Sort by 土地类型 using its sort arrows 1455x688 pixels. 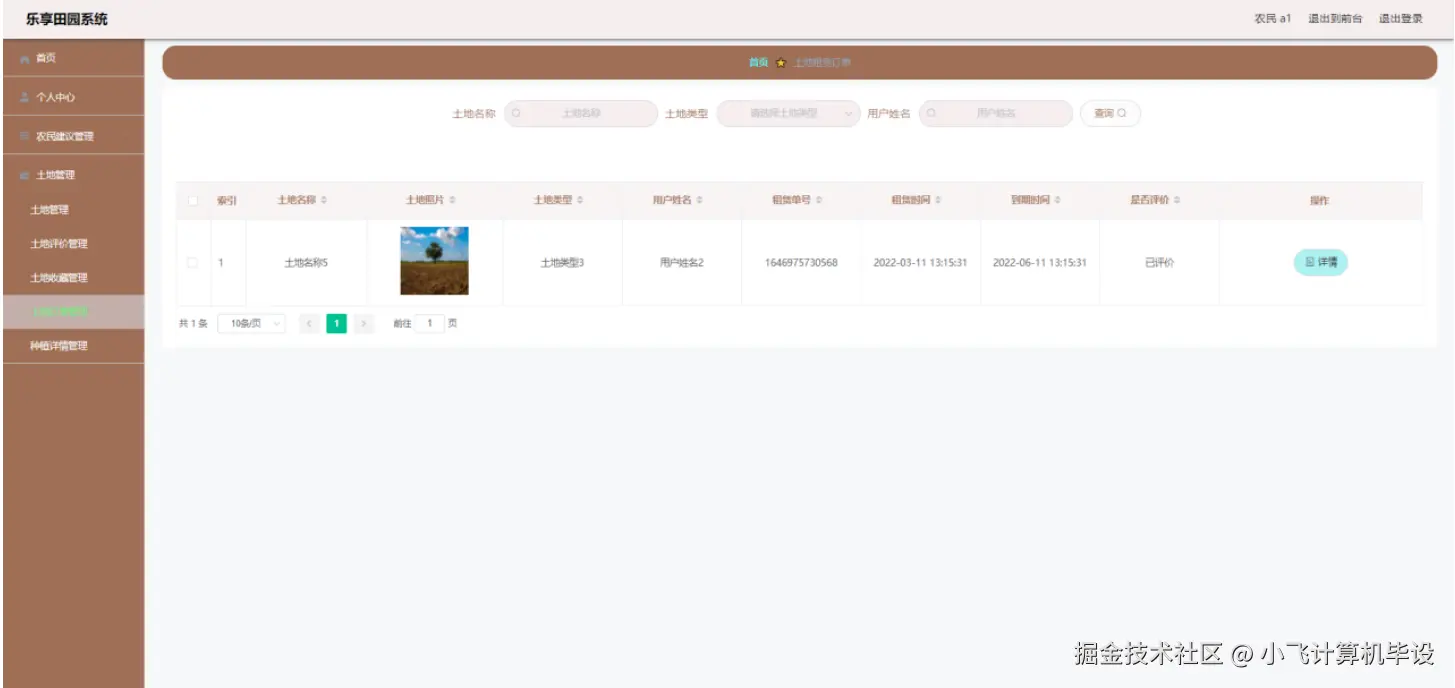click(579, 200)
